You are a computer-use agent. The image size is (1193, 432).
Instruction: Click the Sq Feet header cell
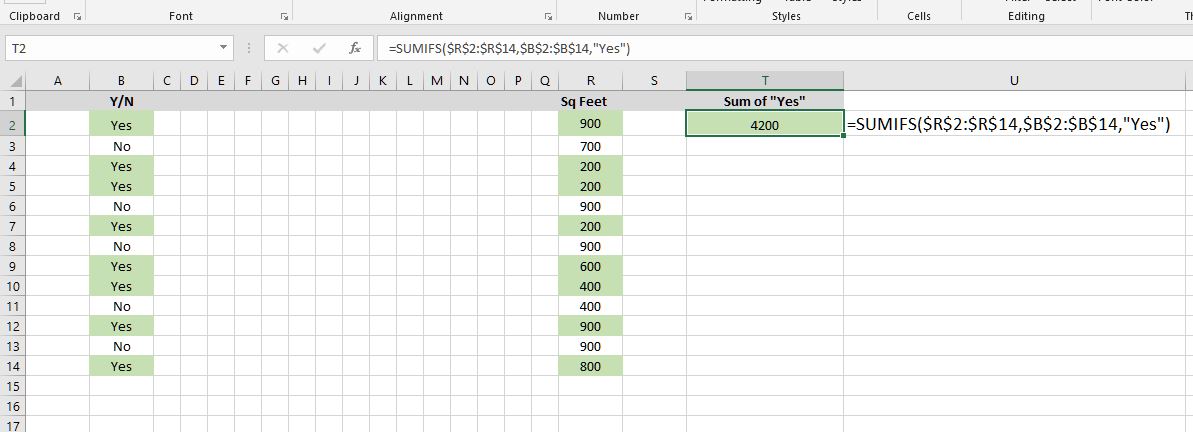(x=590, y=101)
